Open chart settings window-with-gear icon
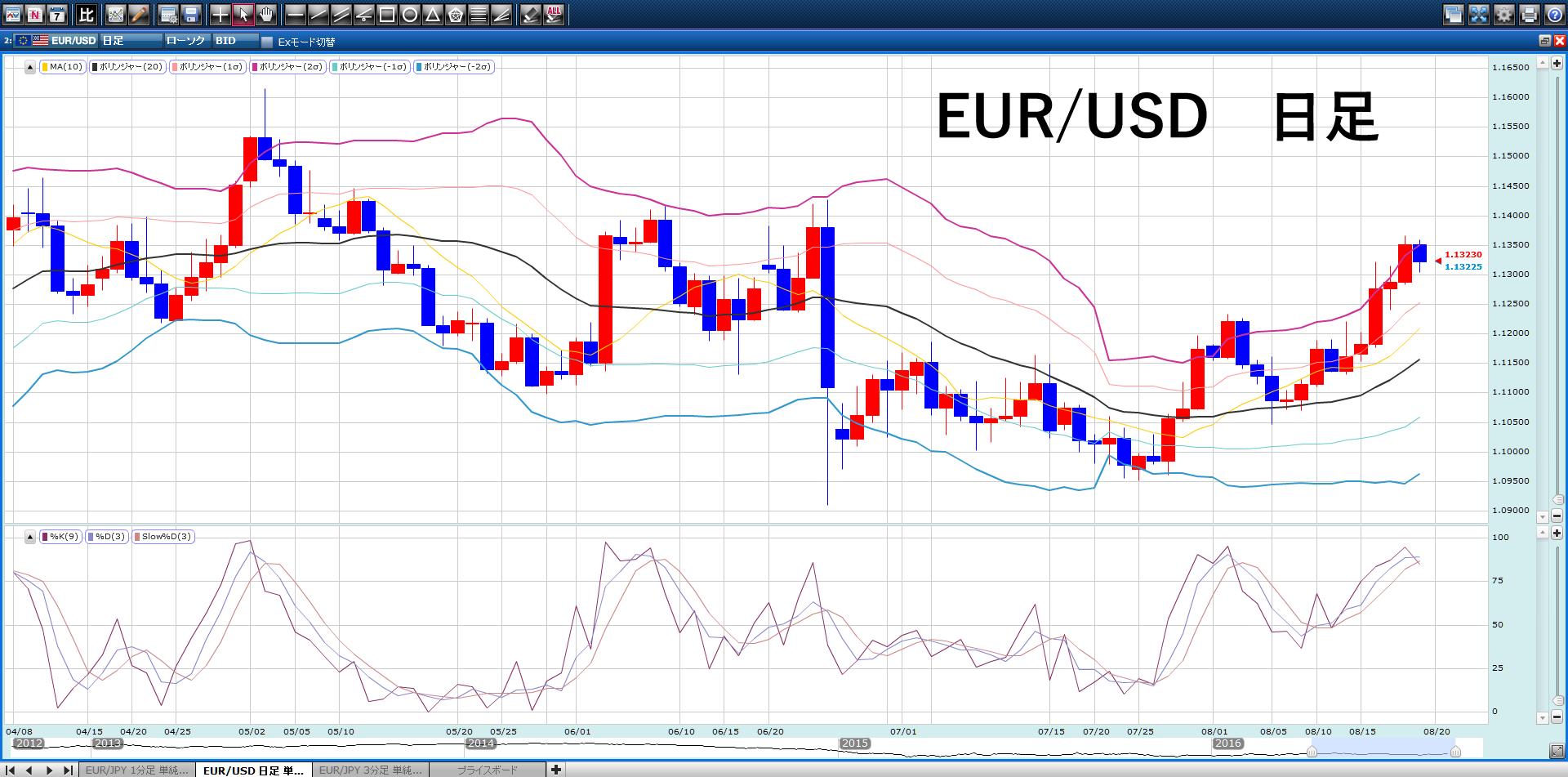This screenshot has width=1568, height=777. [x=168, y=14]
